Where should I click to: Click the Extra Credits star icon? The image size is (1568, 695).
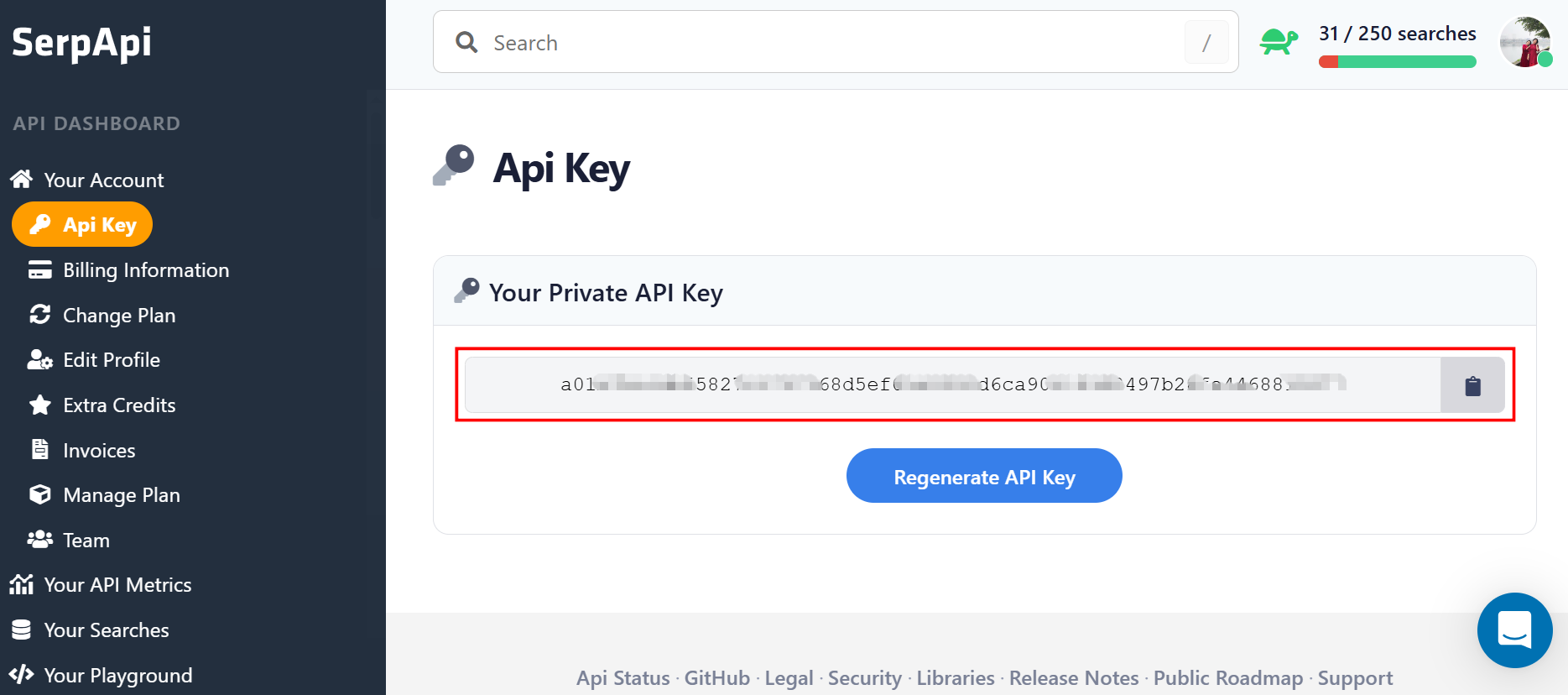click(x=39, y=405)
